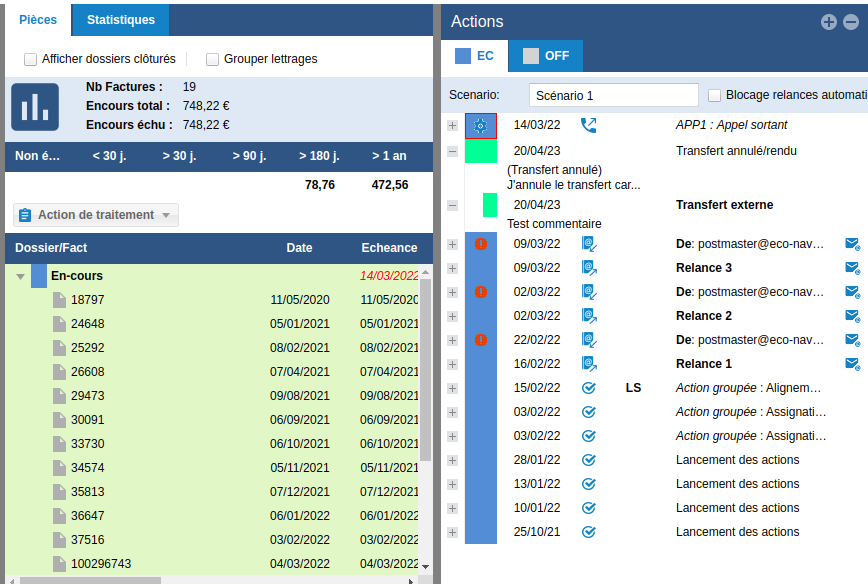Toggle the Grouper lettrages checkbox
This screenshot has height=584, width=868.
[213, 59]
